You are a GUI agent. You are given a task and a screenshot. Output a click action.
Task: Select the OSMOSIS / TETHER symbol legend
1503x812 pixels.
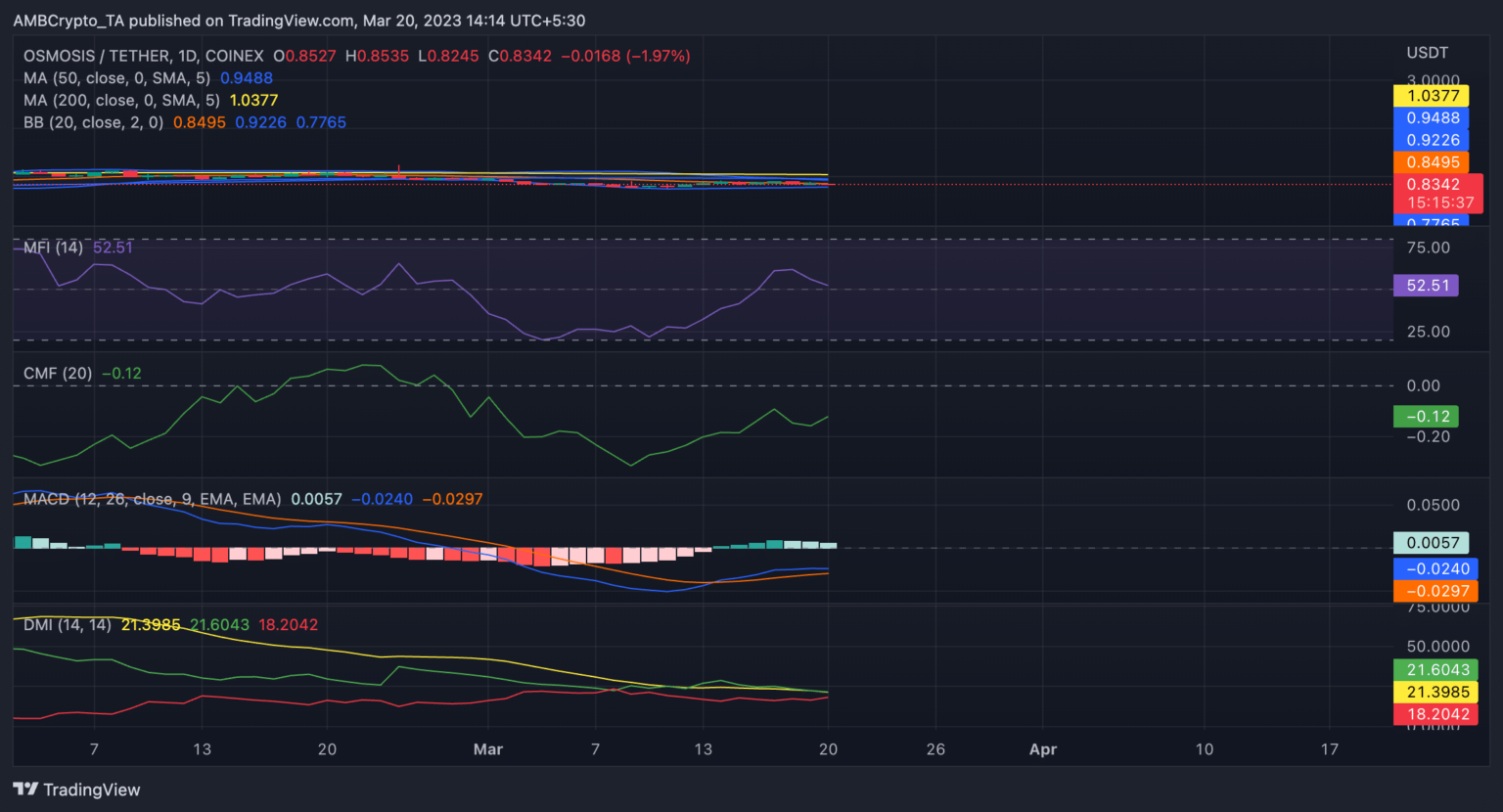coord(143,56)
